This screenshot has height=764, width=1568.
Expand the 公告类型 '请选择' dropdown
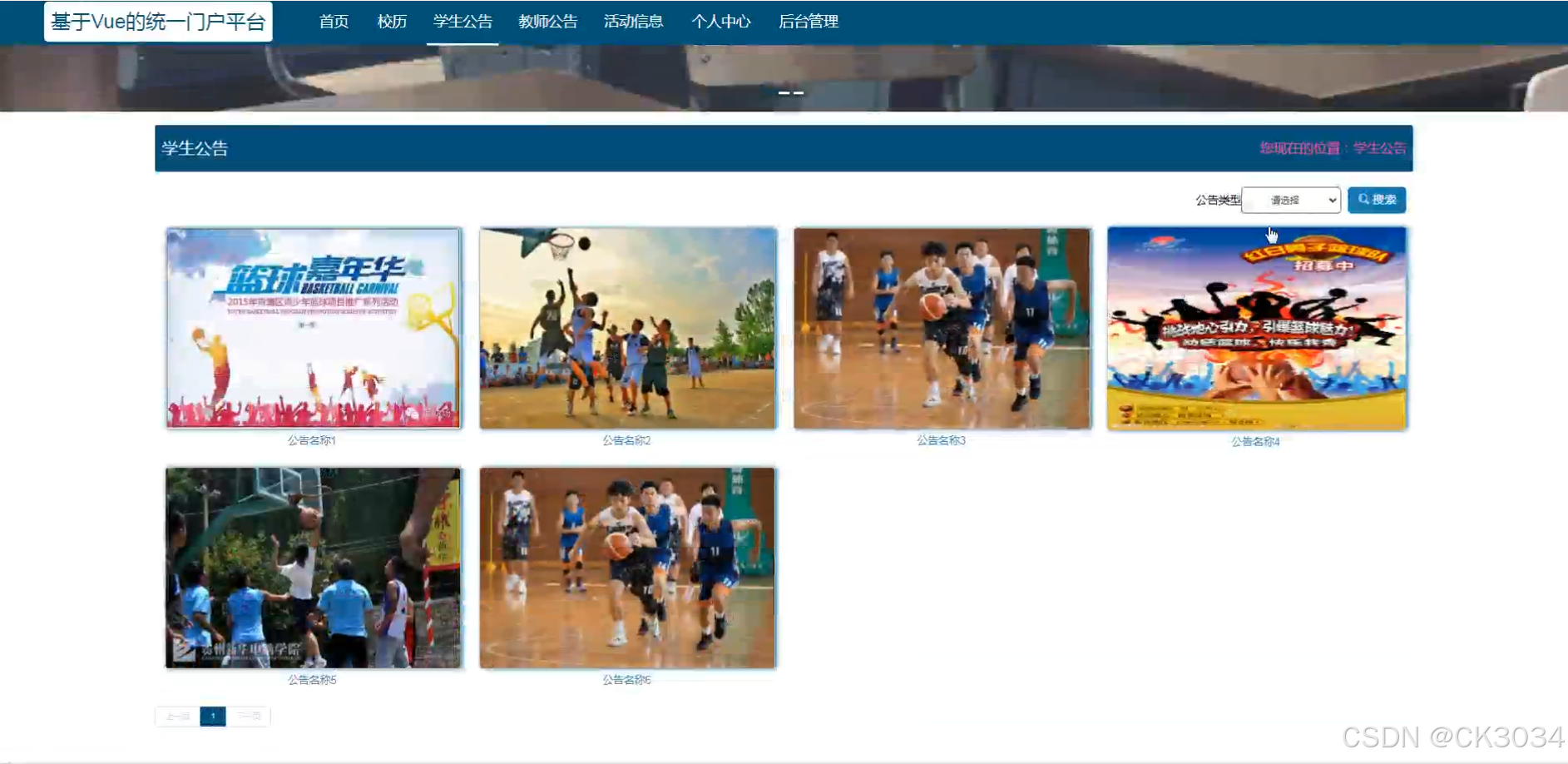pyautogui.click(x=1288, y=200)
